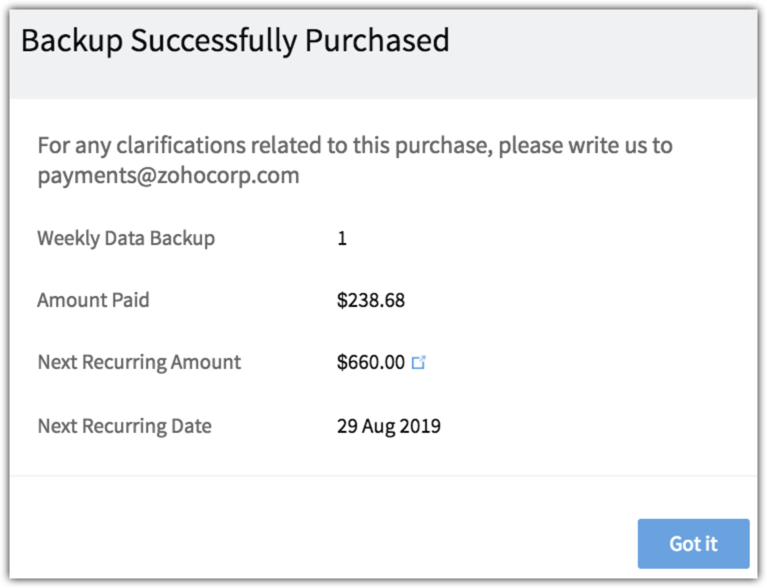Viewport: 767px width, 588px height.
Task: Select the Next Recurring Amount label
Action: pyautogui.click(x=139, y=362)
